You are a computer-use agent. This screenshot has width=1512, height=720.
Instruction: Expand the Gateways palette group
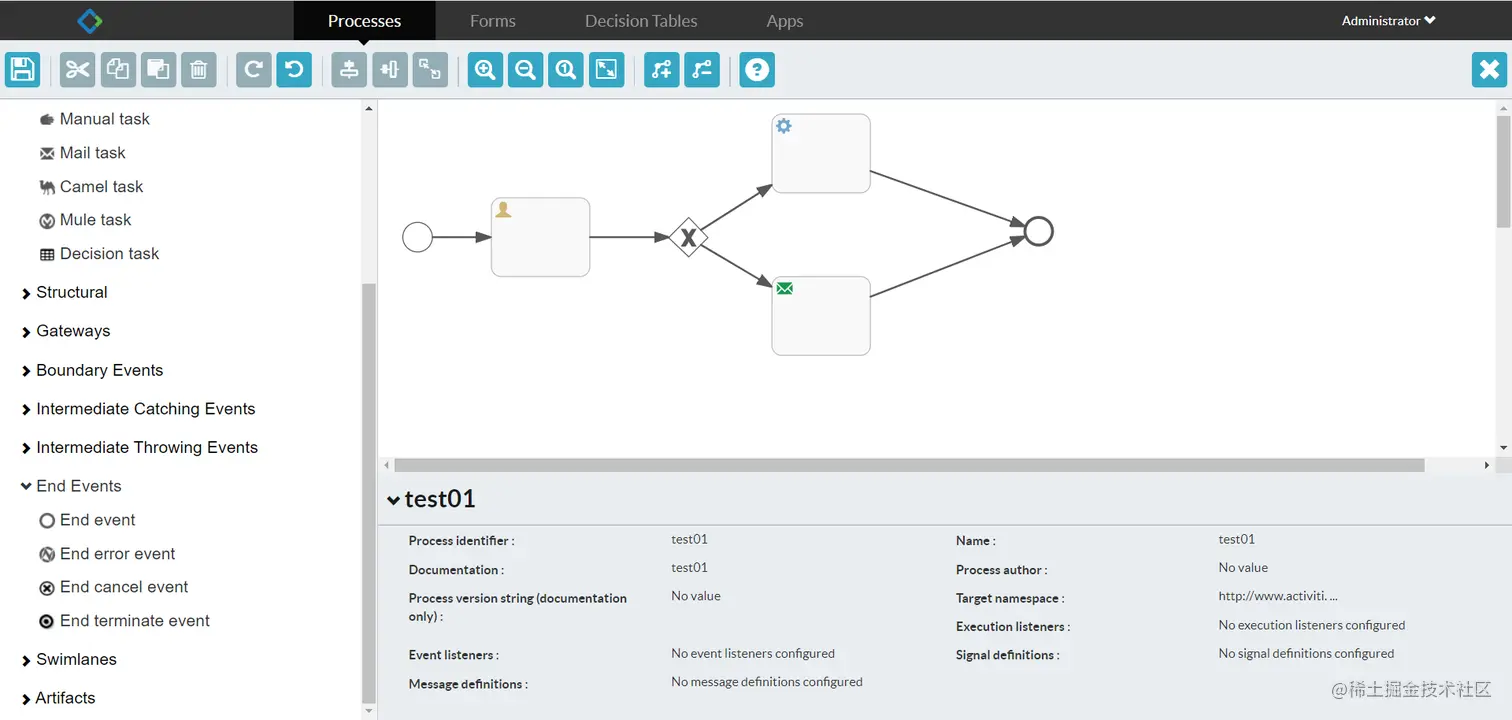click(65, 331)
